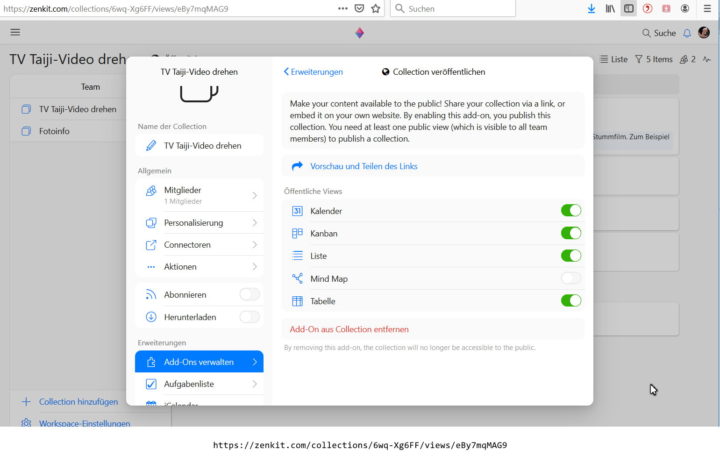Click the Tabelle view icon

(x=297, y=301)
